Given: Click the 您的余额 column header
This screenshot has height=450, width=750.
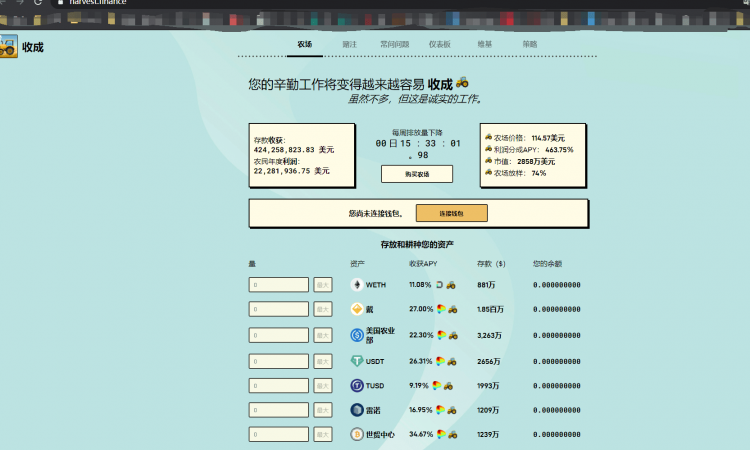Looking at the screenshot, I should pos(548,263).
